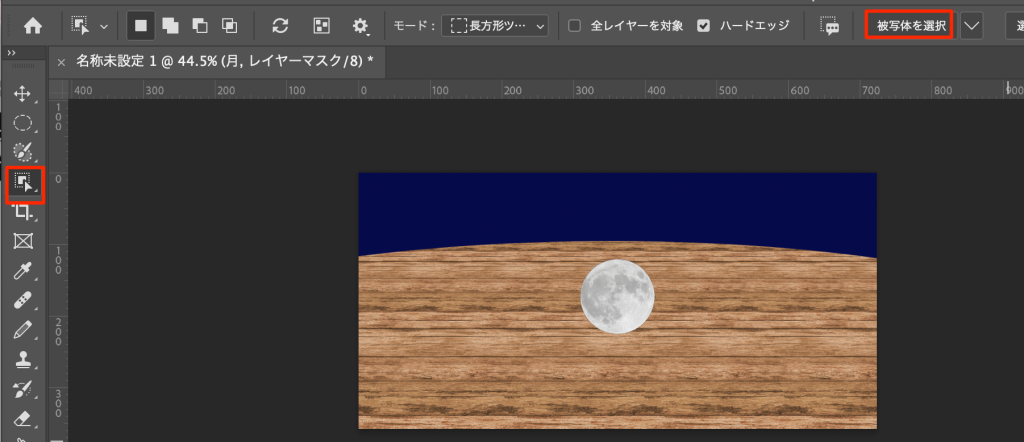The image size is (1024, 442).
Task: Select the Frame tool
Action: pos(23,241)
